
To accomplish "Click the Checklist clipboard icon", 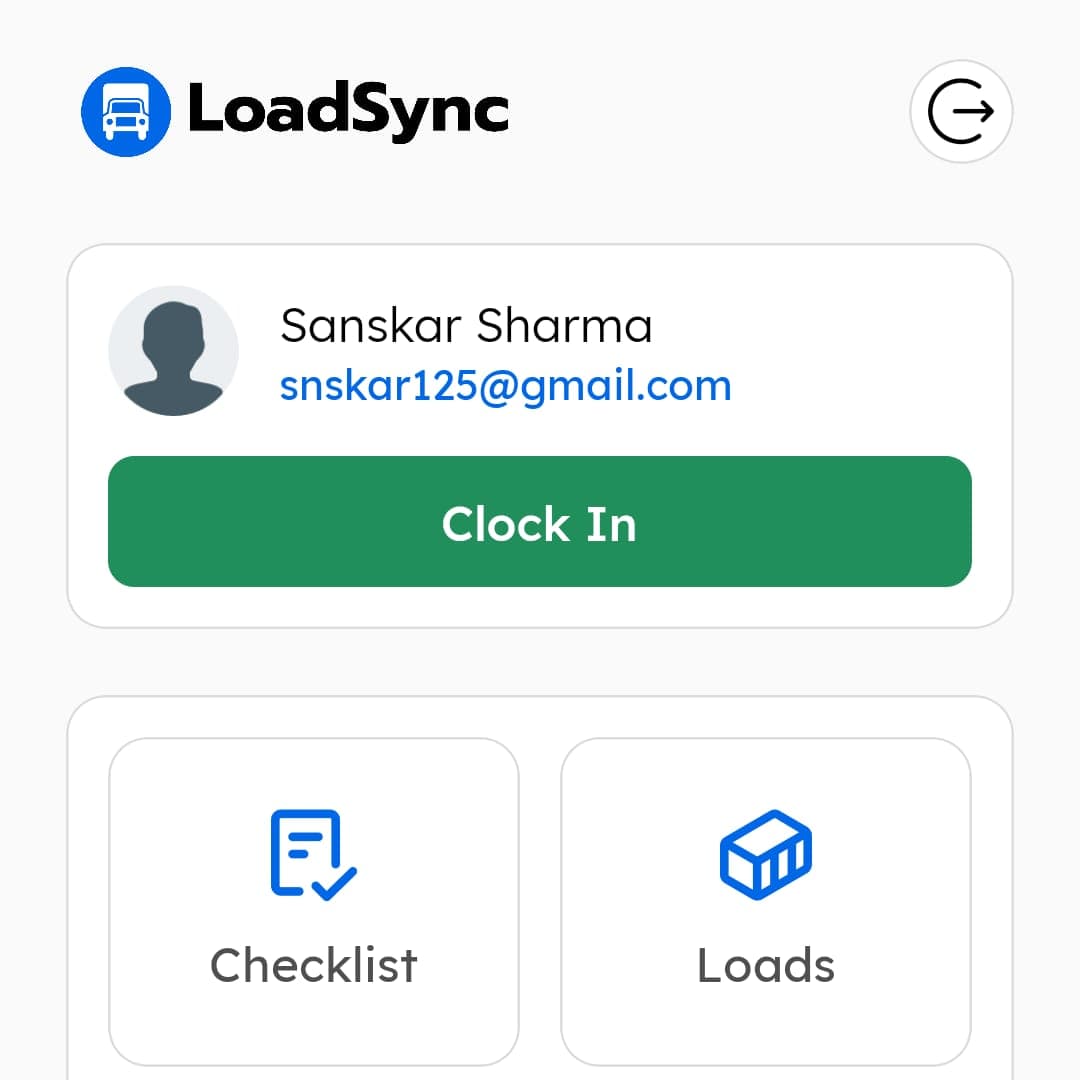I will tap(310, 857).
